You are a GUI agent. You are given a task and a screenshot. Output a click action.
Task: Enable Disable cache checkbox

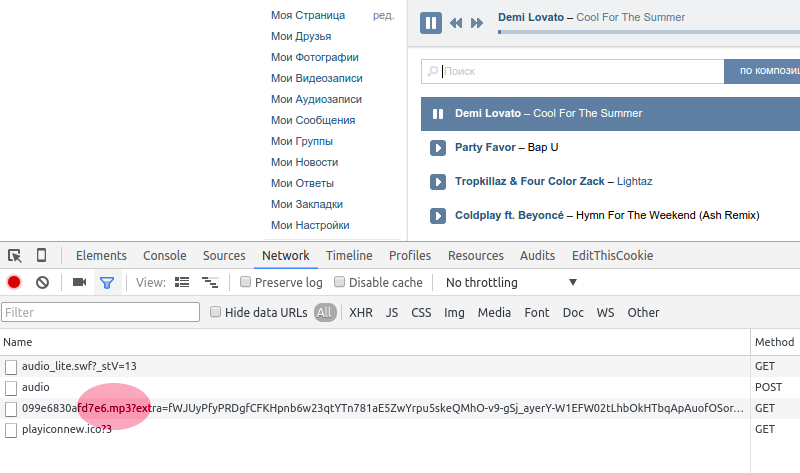[339, 282]
